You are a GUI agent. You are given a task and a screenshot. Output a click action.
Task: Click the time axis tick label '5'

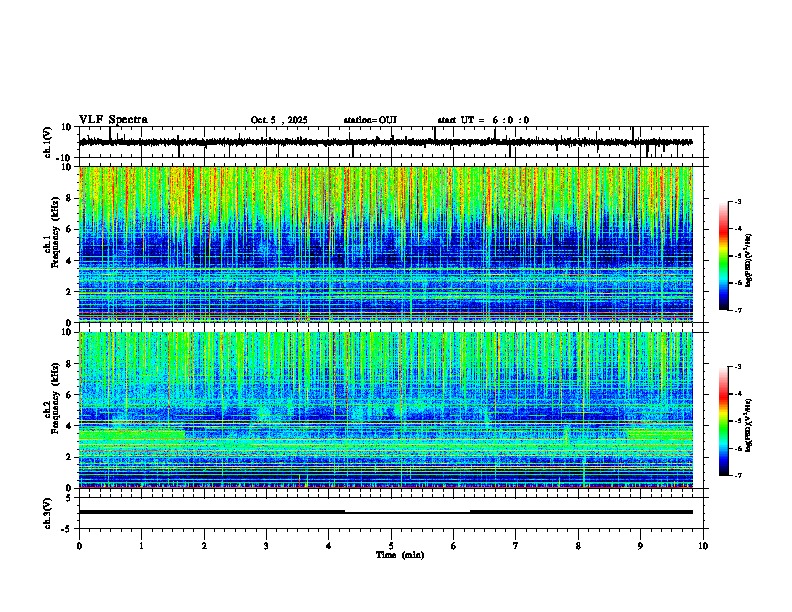coord(391,546)
